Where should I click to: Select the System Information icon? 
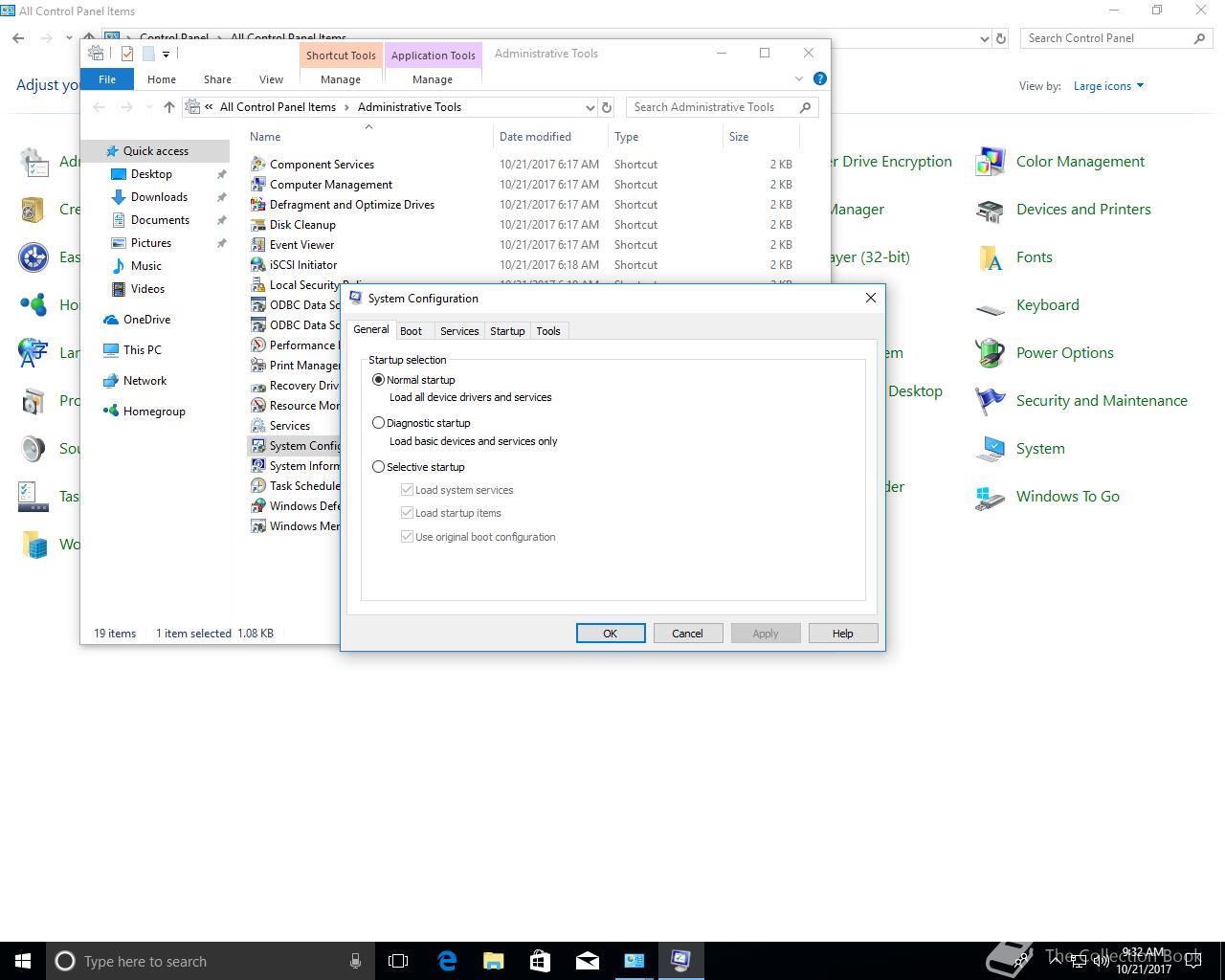(x=257, y=466)
